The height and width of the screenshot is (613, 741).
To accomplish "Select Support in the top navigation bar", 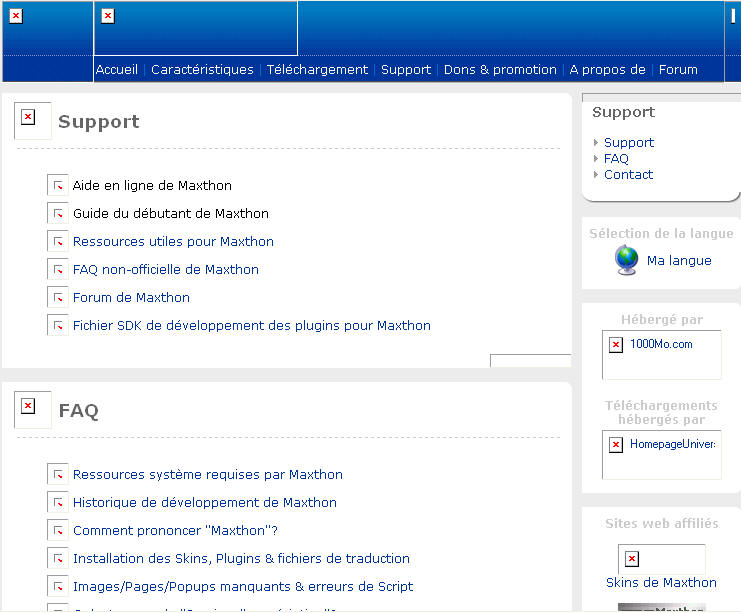I will pos(406,69).
